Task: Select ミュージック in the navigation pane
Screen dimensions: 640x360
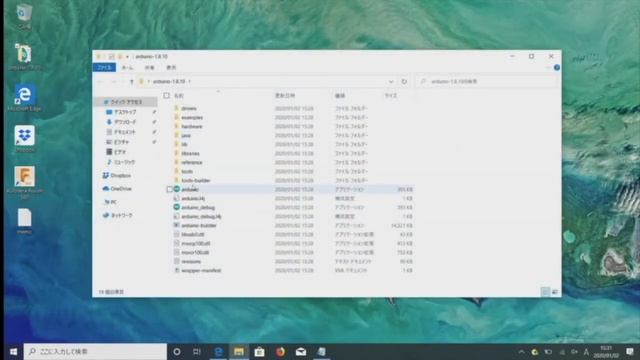Action: pos(125,162)
